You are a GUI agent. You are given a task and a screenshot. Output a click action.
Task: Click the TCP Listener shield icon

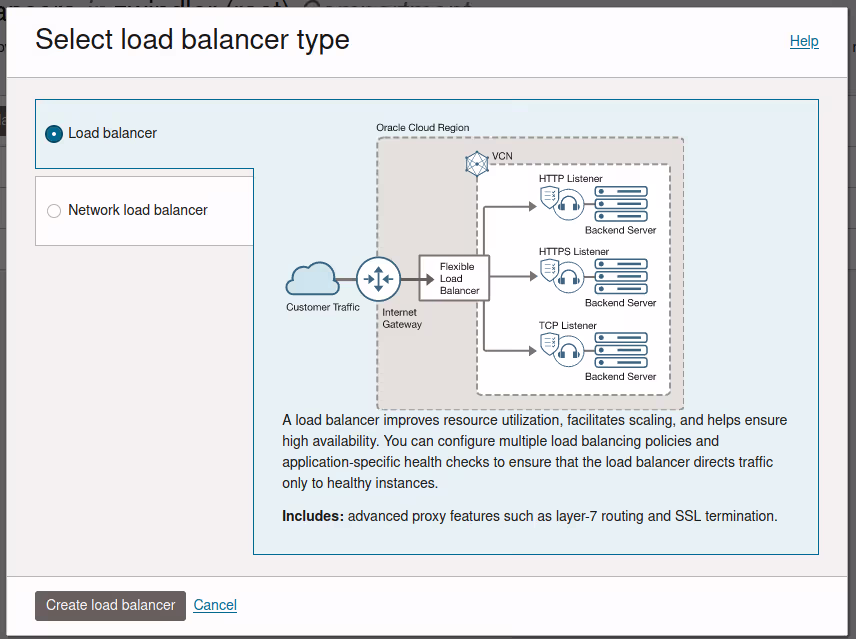(x=549, y=344)
